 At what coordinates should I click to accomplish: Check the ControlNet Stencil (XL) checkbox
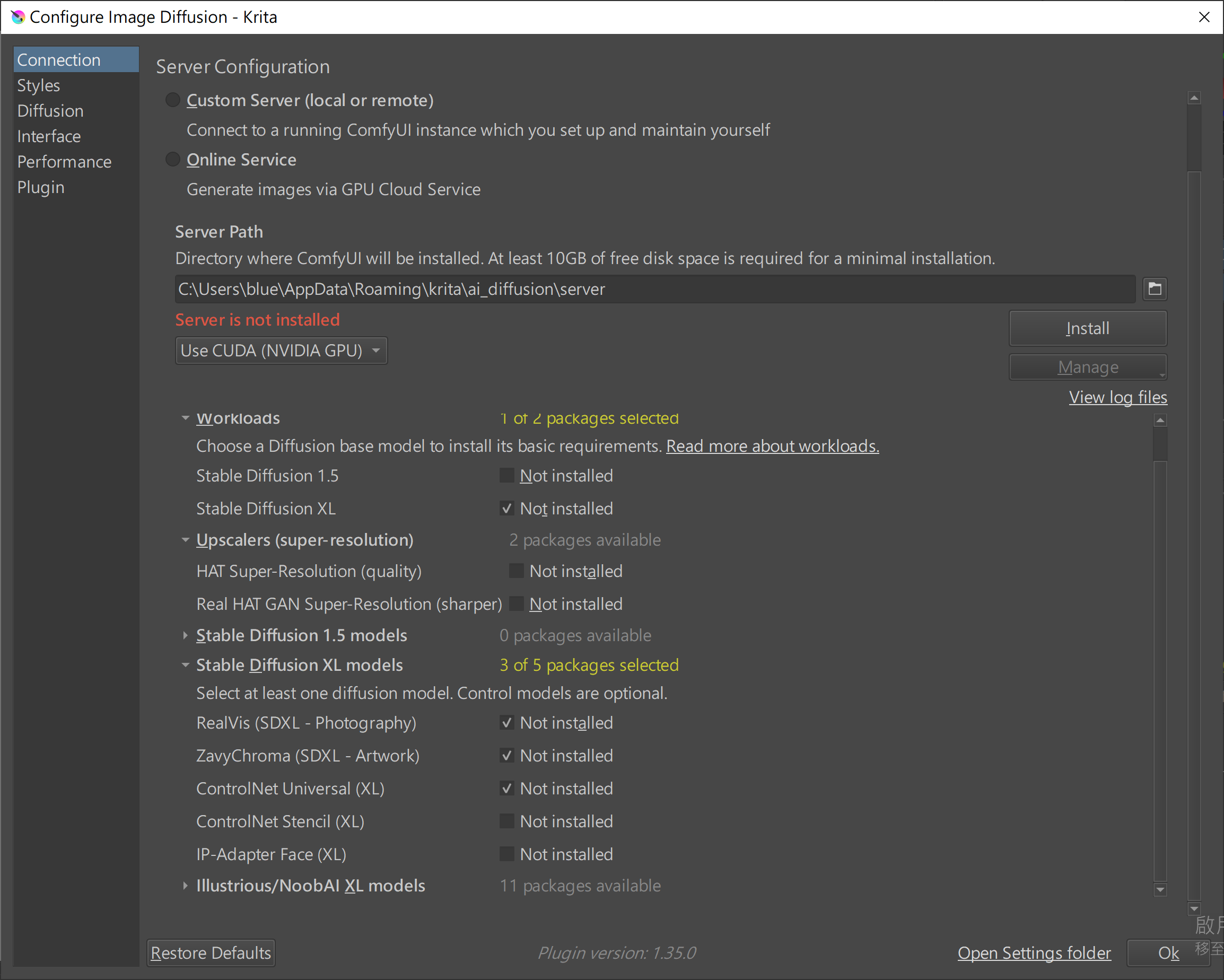[506, 821]
